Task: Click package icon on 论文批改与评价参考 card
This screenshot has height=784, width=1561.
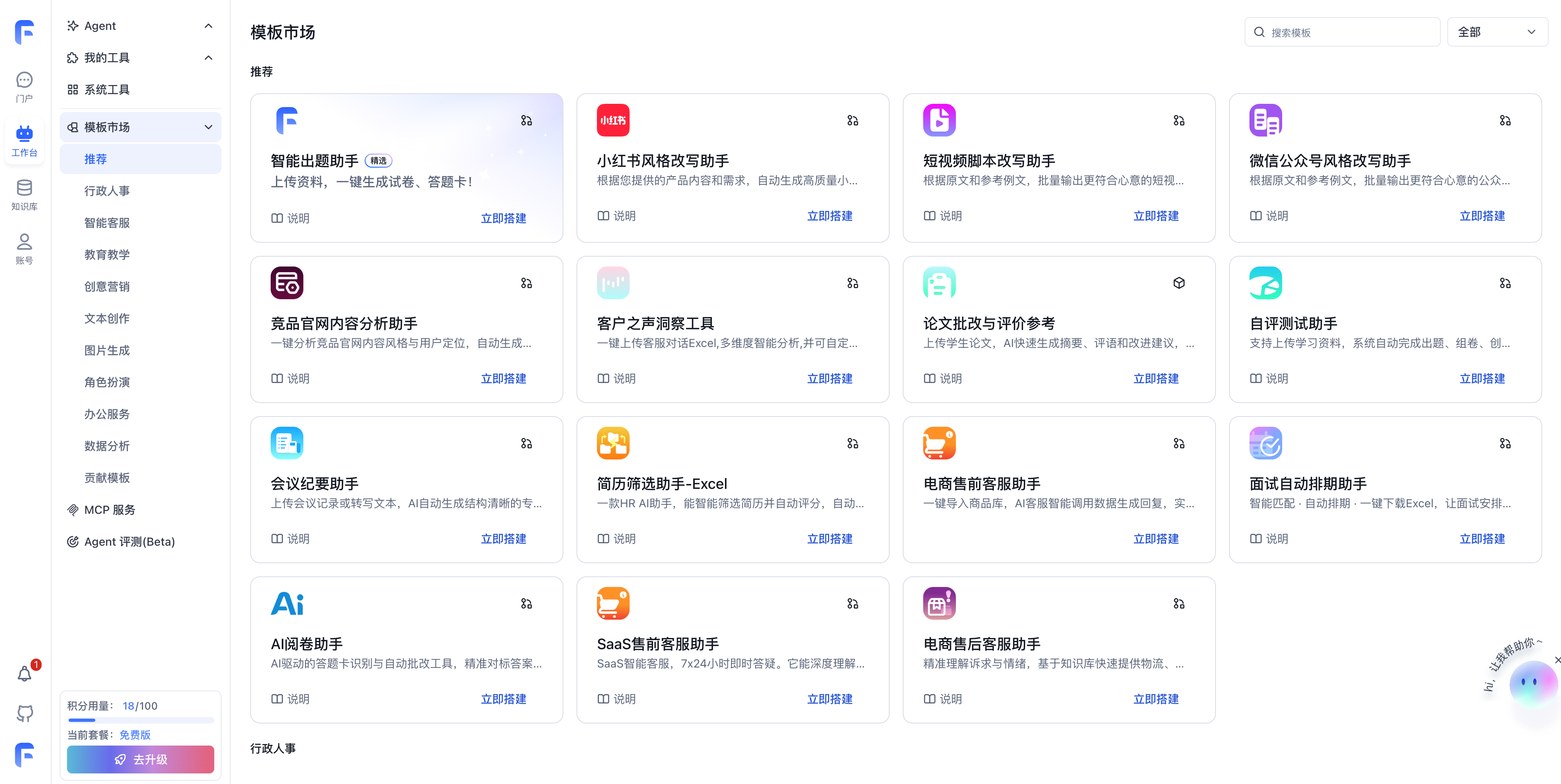Action: pos(1179,283)
